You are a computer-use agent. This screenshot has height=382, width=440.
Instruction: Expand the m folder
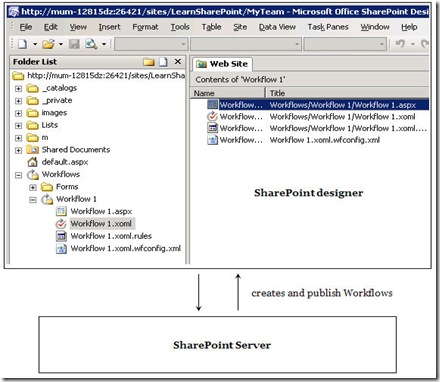coord(18,138)
